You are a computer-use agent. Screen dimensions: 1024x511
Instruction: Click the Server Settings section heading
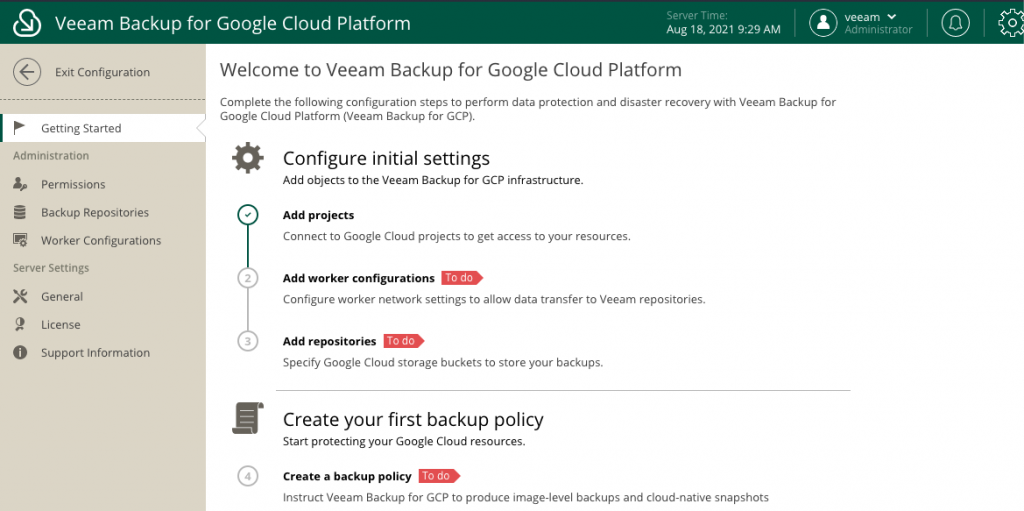point(51,268)
